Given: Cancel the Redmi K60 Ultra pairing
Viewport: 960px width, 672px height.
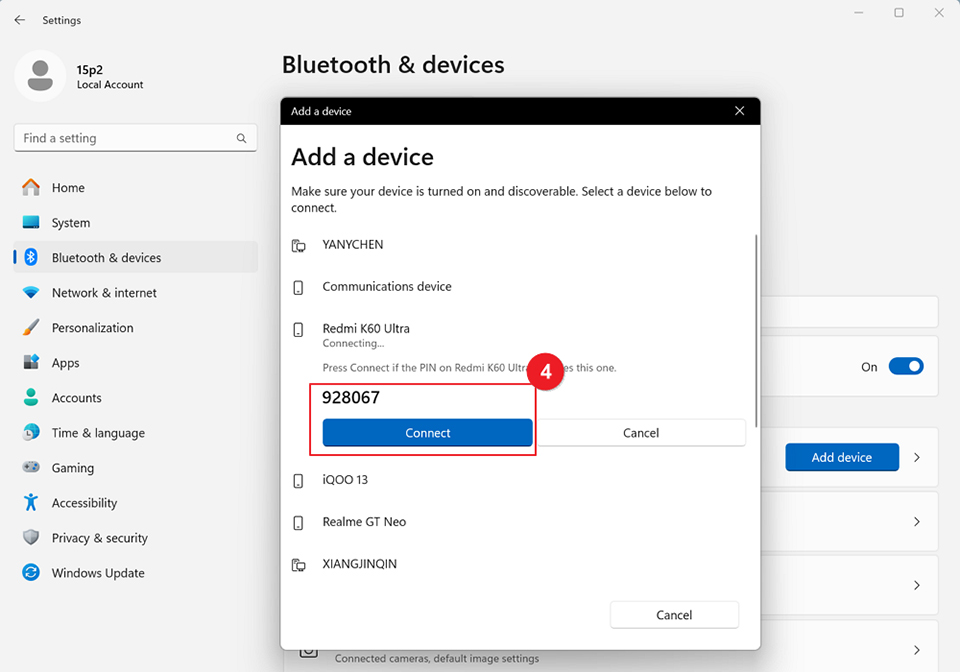Looking at the screenshot, I should pos(640,433).
